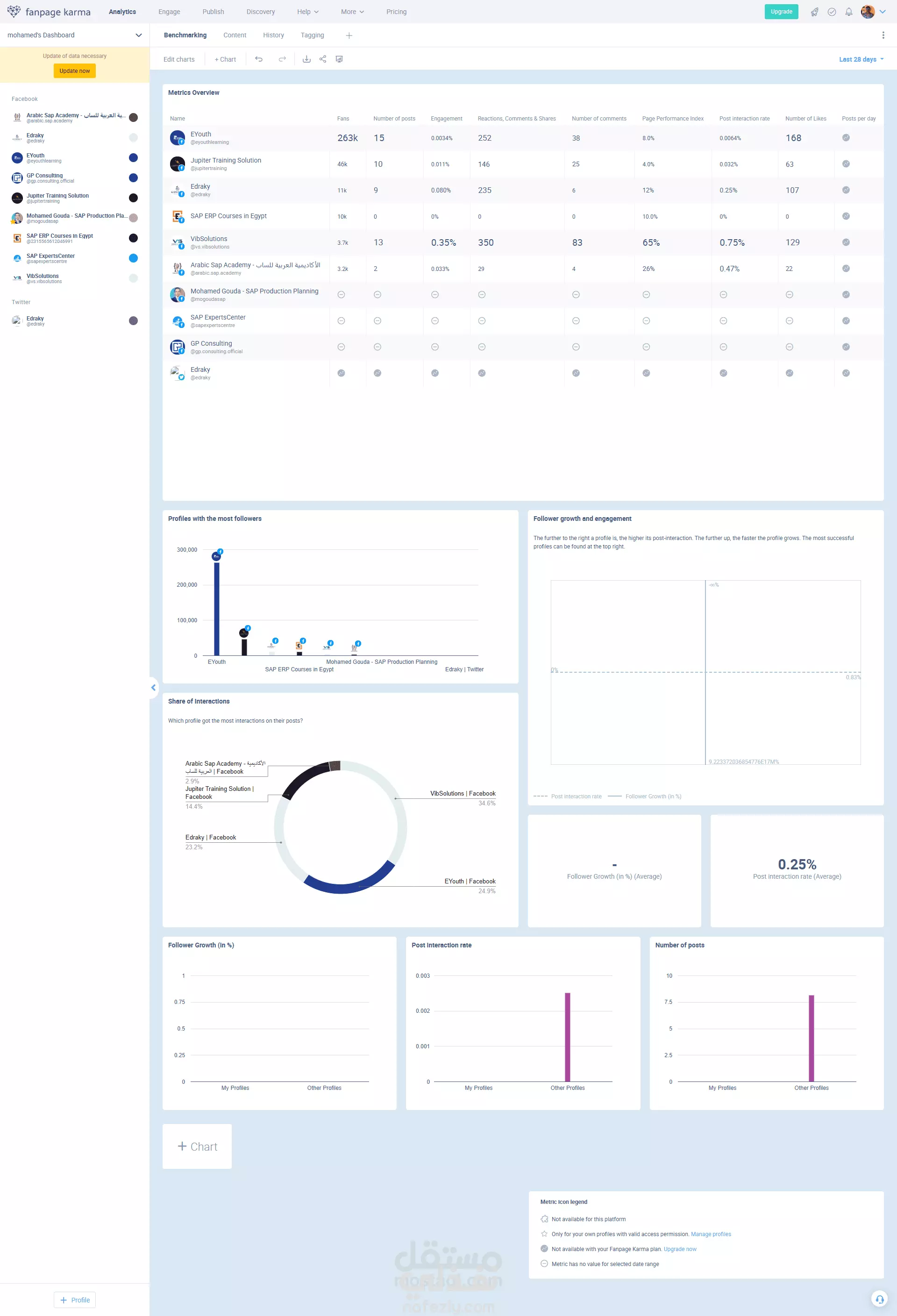Viewport: 897px width, 1316px height.
Task: Toggle Edraky Facebook color dot in sidebar
Action: coord(134,138)
